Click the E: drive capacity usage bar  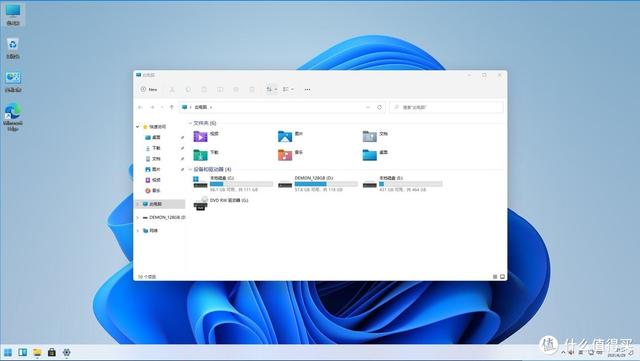point(411,184)
